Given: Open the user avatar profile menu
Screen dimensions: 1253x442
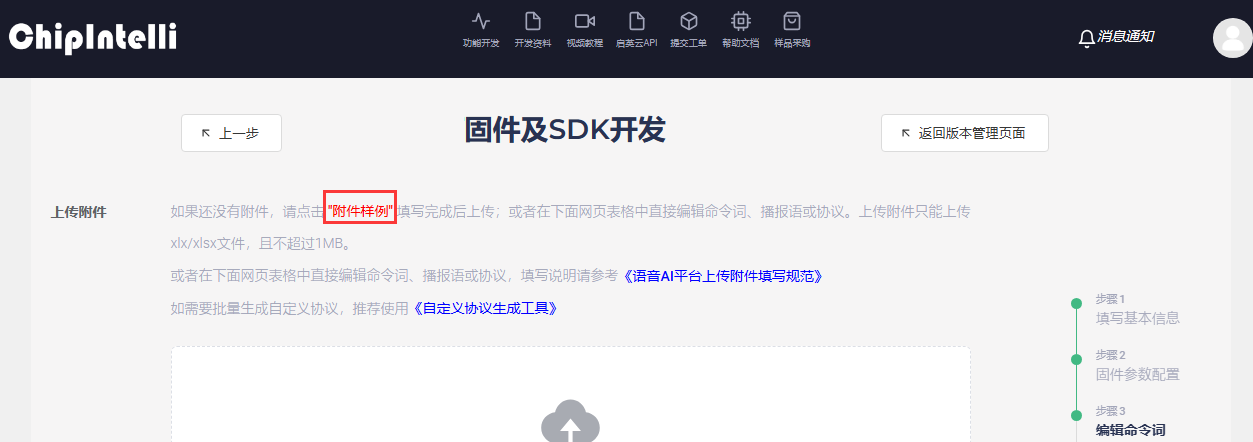Looking at the screenshot, I should tap(1232, 38).
